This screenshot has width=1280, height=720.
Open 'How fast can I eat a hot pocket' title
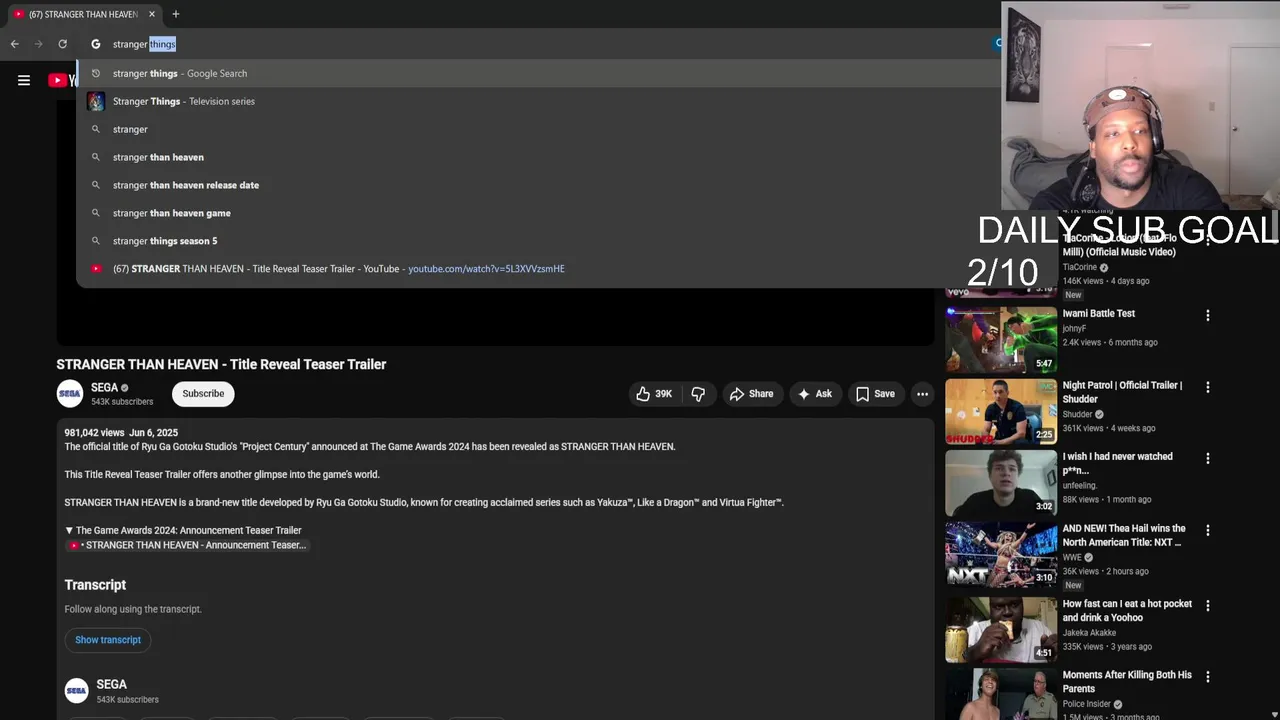coord(1127,611)
